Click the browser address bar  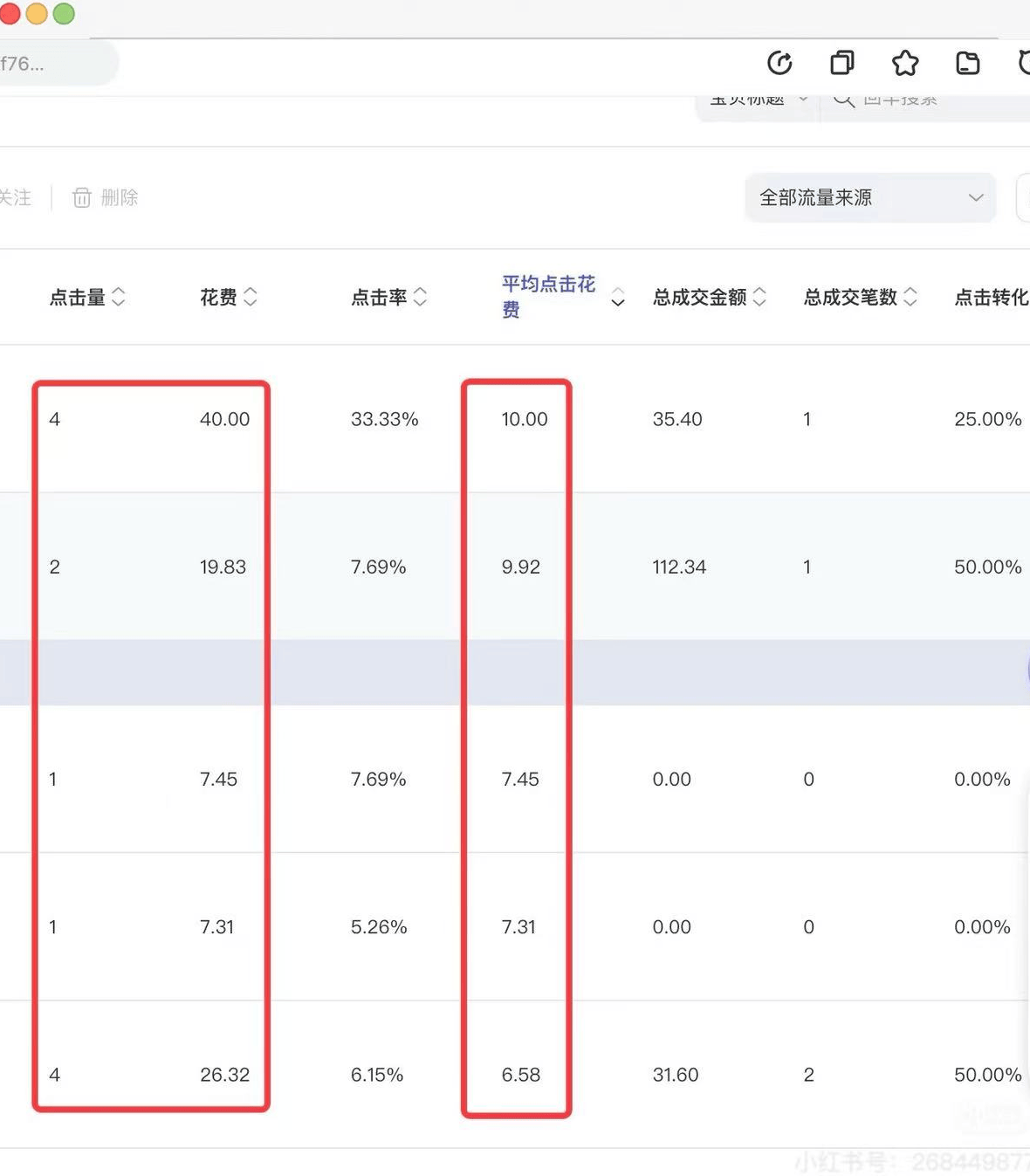click(52, 64)
